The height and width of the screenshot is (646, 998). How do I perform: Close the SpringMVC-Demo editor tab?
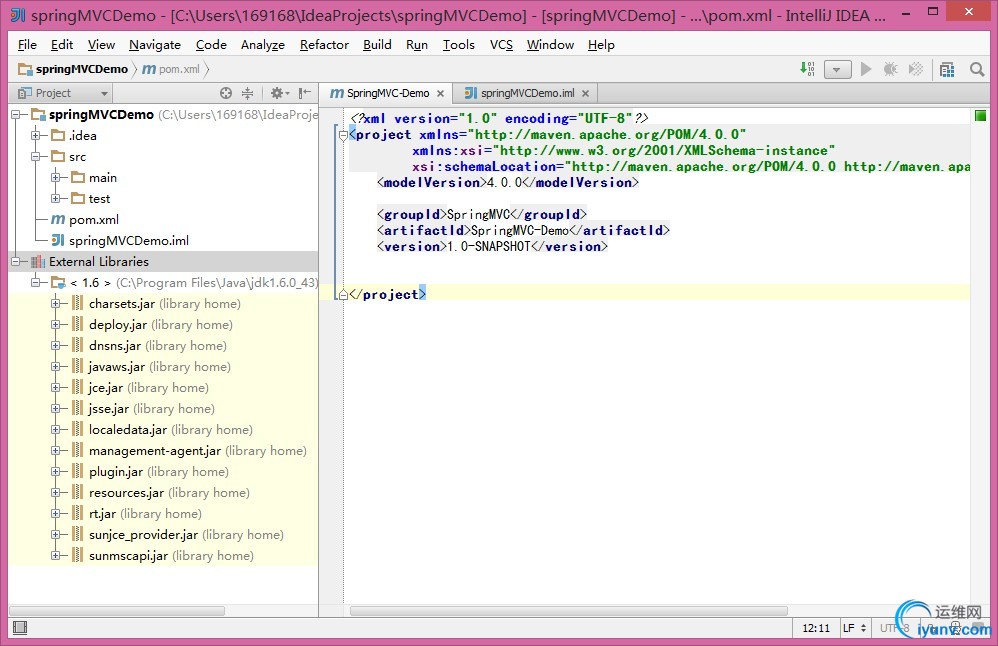(440, 94)
